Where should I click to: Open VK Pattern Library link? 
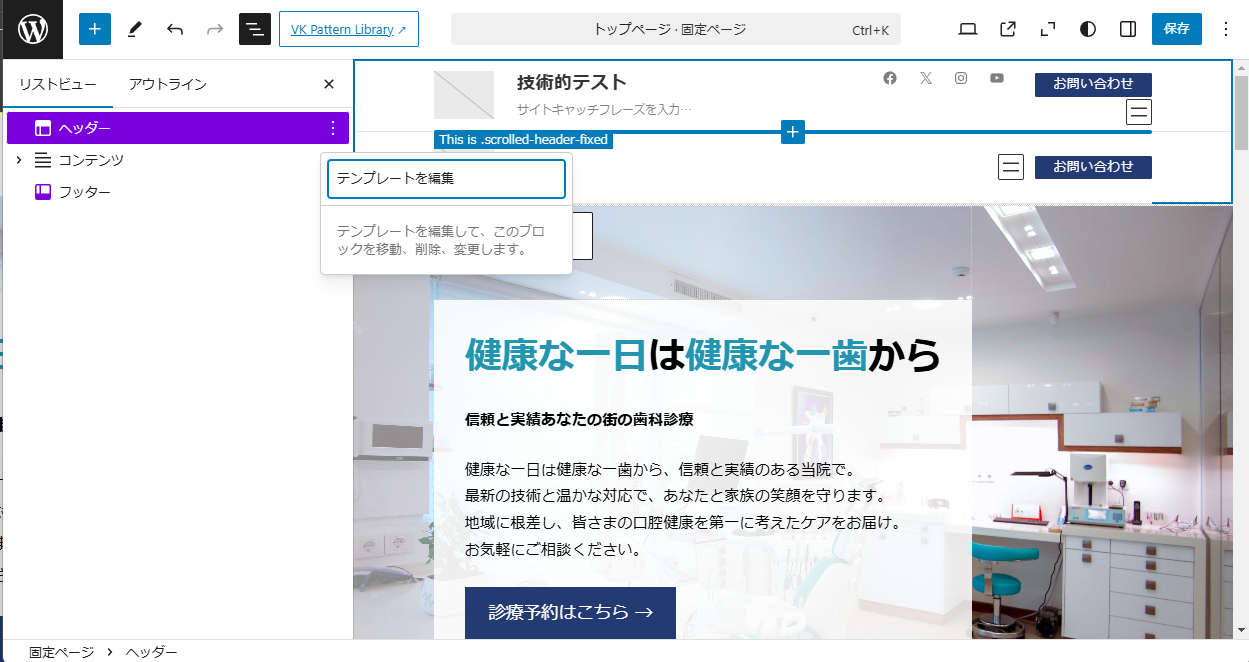point(348,29)
